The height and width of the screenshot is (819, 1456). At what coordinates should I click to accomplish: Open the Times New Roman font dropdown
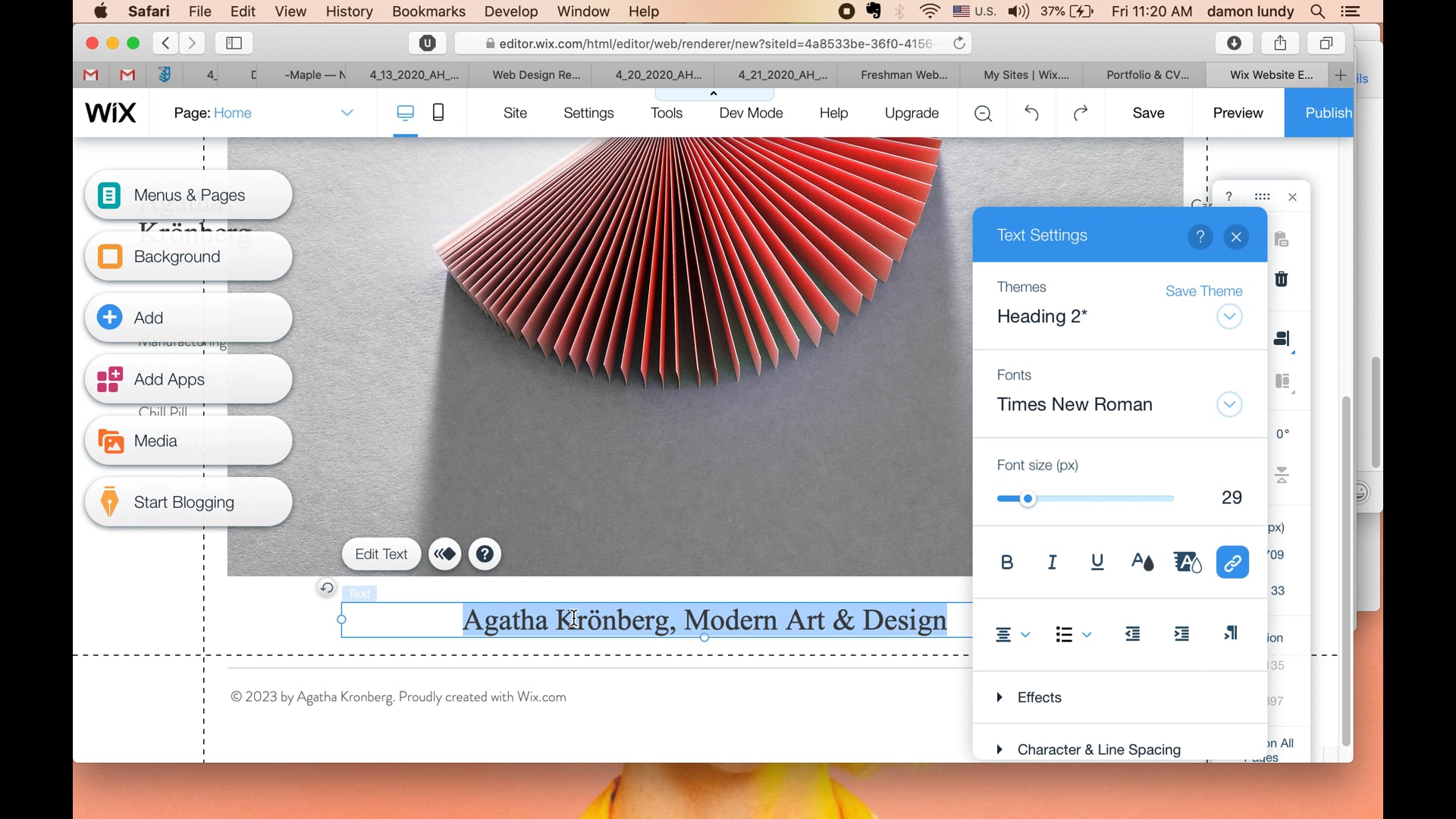(x=1229, y=404)
